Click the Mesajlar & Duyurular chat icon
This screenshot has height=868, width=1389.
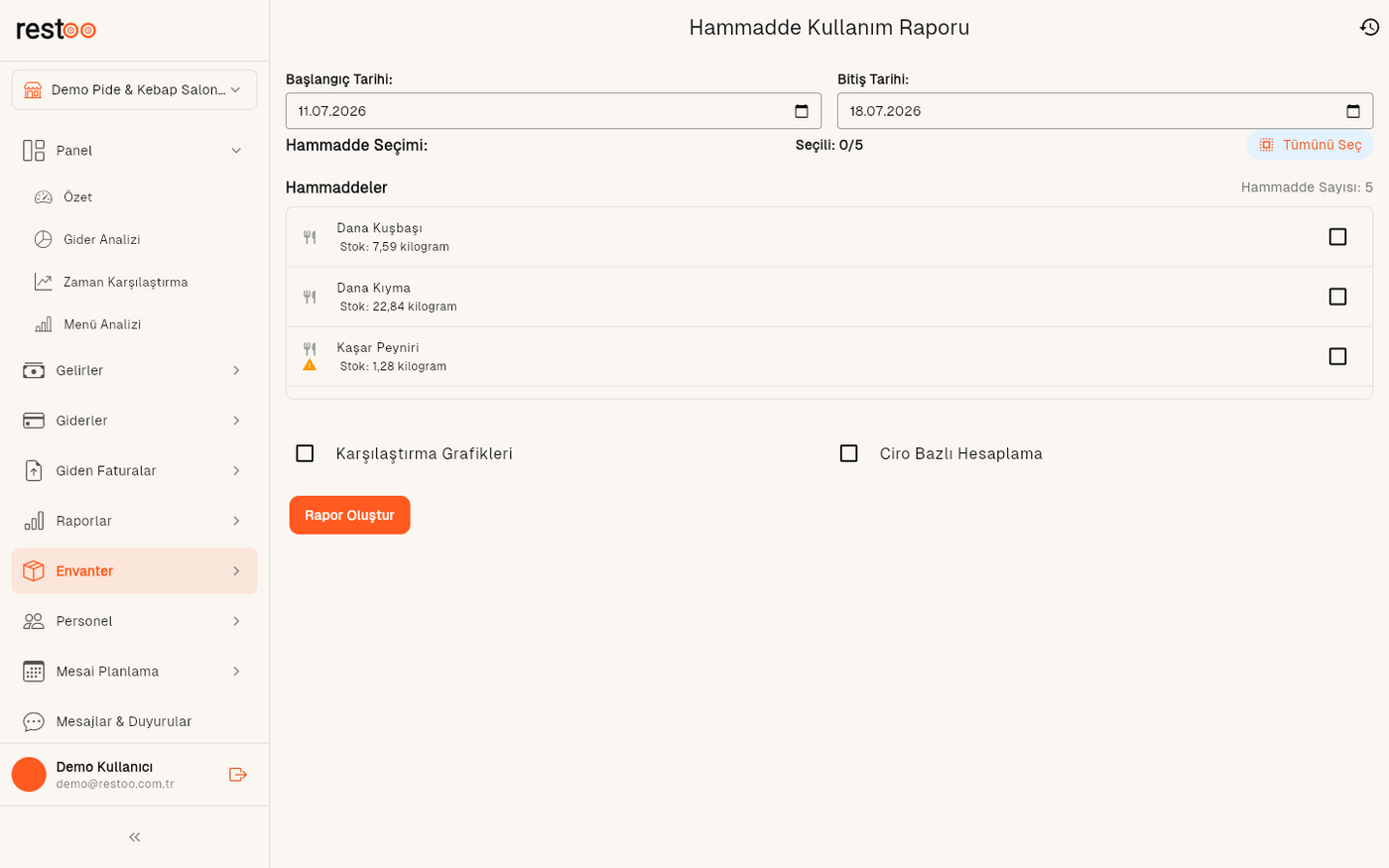(34, 722)
